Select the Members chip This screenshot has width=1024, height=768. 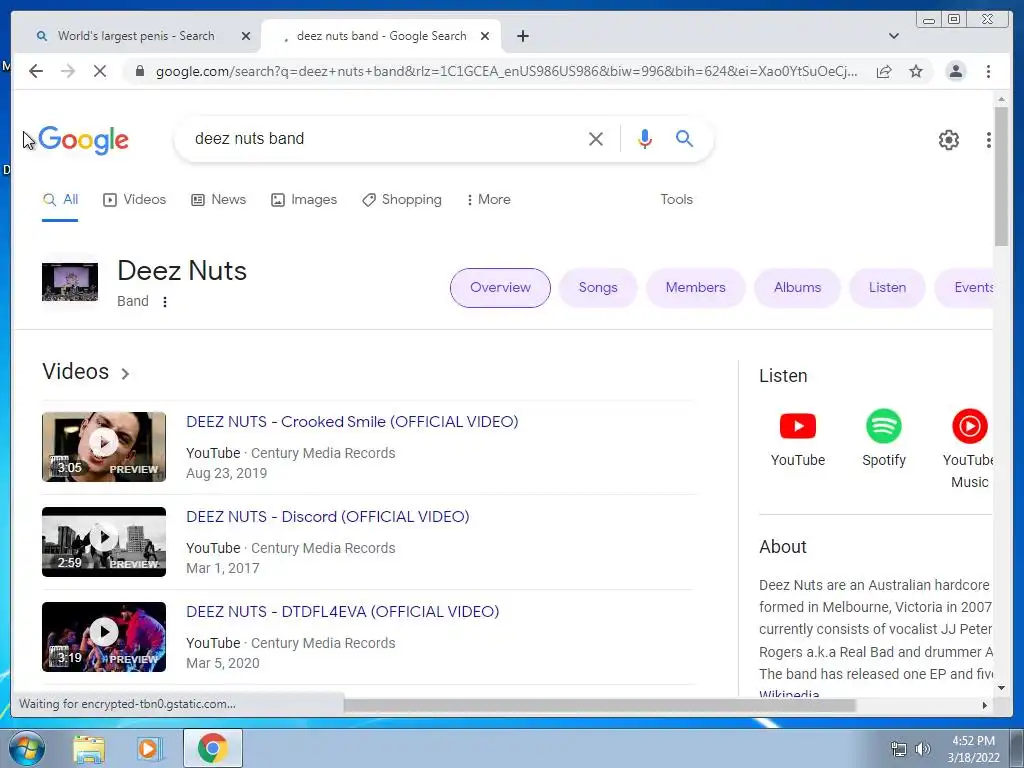(696, 288)
